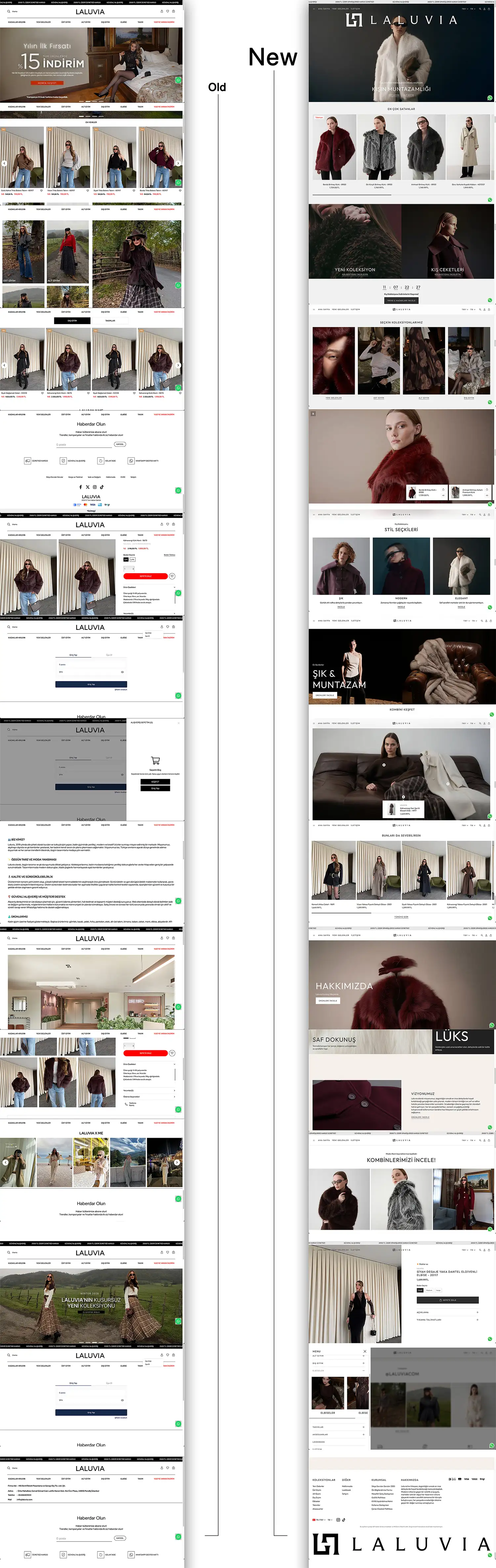Open İLETİŞİM in new top hero header
The image size is (496, 1568).
tap(355, 9)
